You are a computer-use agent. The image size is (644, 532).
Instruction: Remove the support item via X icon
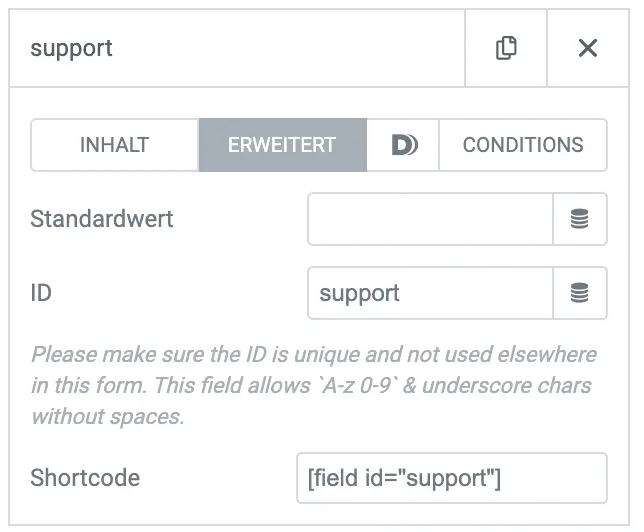tap(588, 48)
